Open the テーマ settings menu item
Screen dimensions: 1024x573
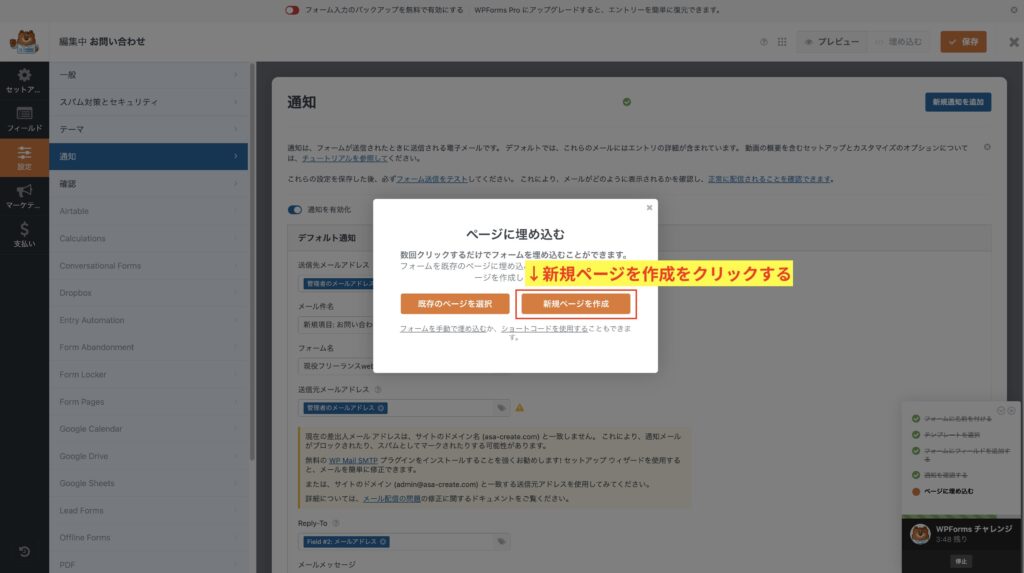(x=148, y=129)
